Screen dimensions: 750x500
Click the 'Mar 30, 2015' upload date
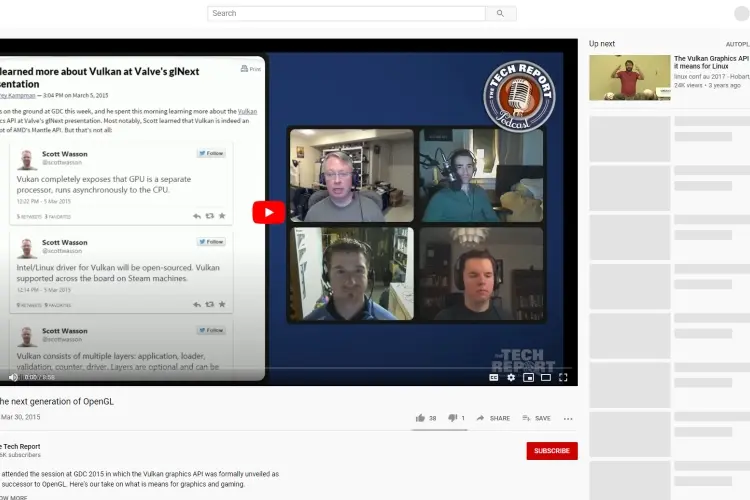20,417
